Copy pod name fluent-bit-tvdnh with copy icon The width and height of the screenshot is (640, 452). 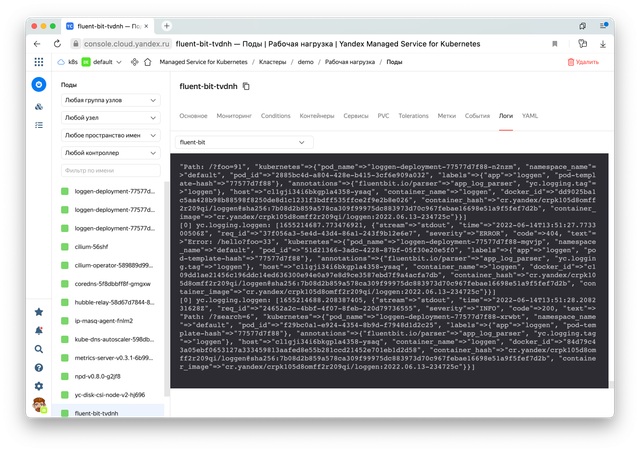(247, 87)
